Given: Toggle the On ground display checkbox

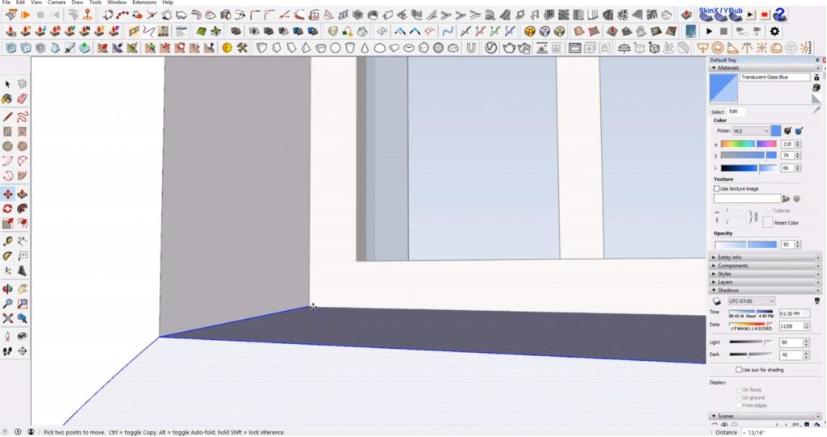Looking at the screenshot, I should tap(738, 397).
